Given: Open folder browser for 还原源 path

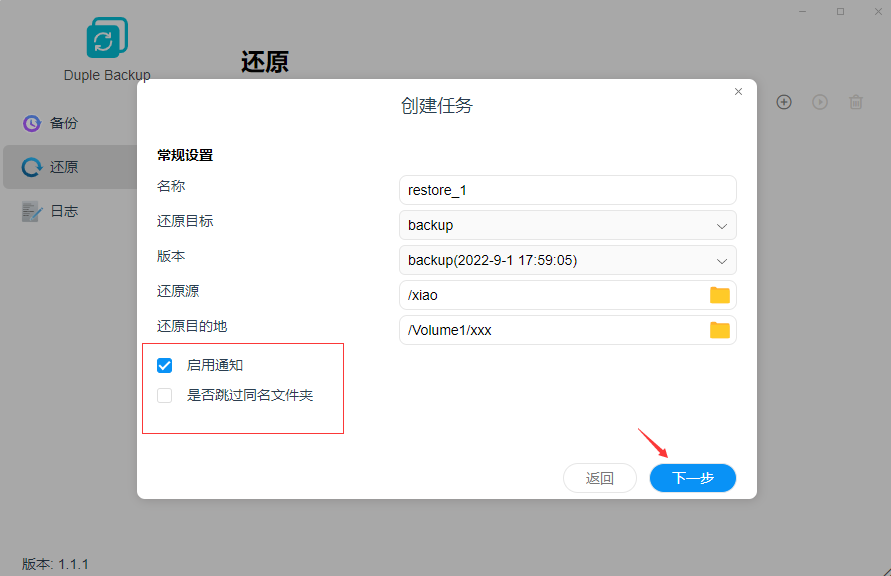Looking at the screenshot, I should pos(719,295).
